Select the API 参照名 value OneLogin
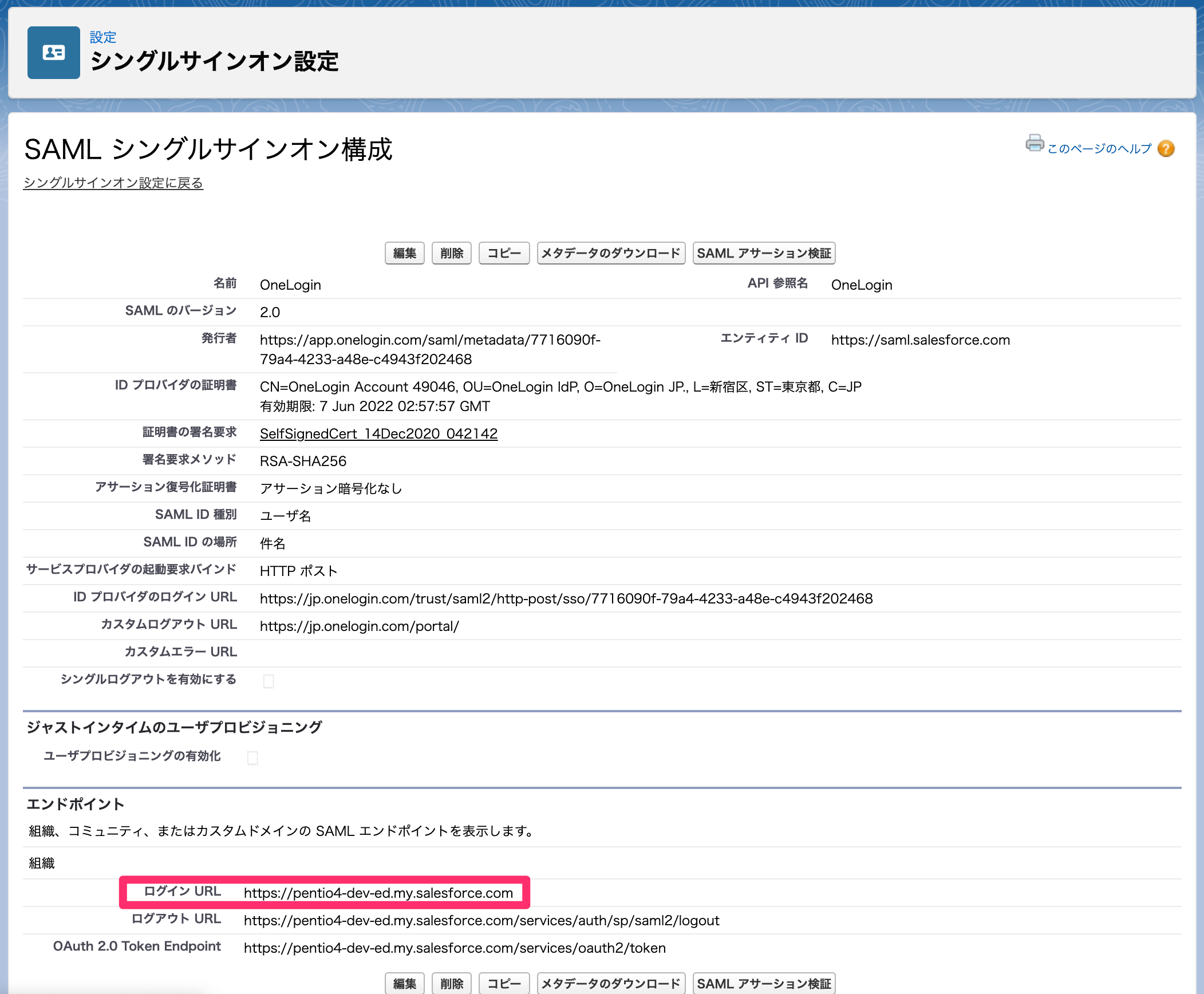Viewport: 1204px width, 994px height. 862,285
